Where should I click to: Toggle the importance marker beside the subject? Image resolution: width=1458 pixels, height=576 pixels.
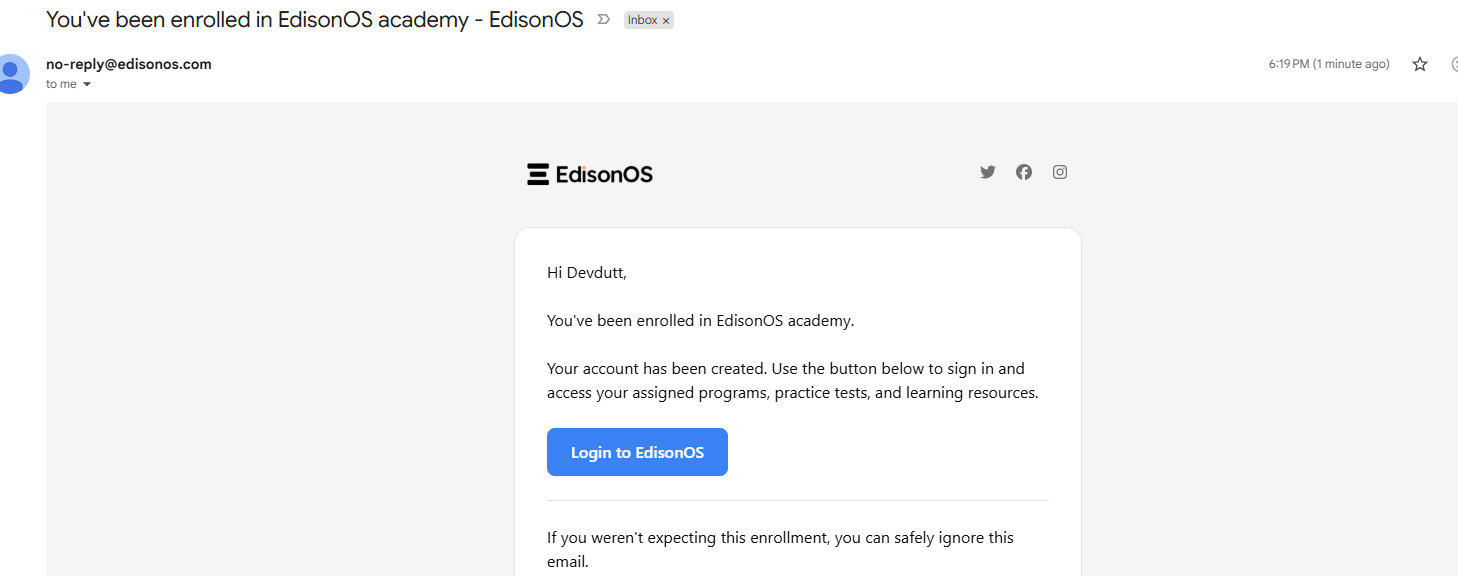click(603, 19)
